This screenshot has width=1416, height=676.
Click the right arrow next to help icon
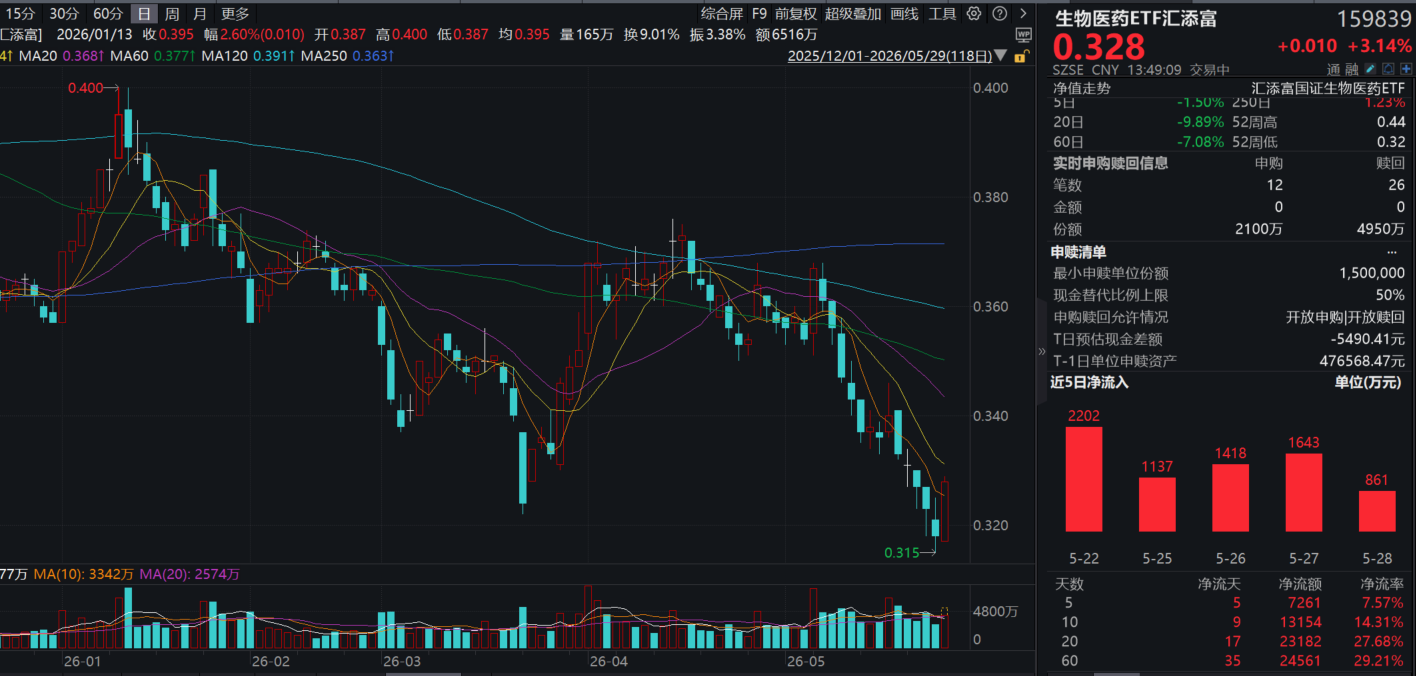coord(1022,14)
